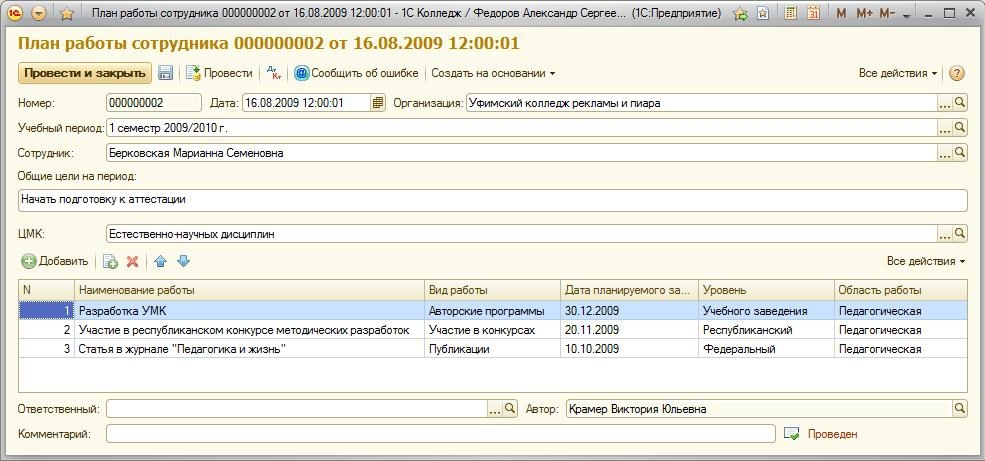Image resolution: width=985 pixels, height=461 pixels.
Task: Click the 1C main menu logo icon
Action: pos(17,13)
